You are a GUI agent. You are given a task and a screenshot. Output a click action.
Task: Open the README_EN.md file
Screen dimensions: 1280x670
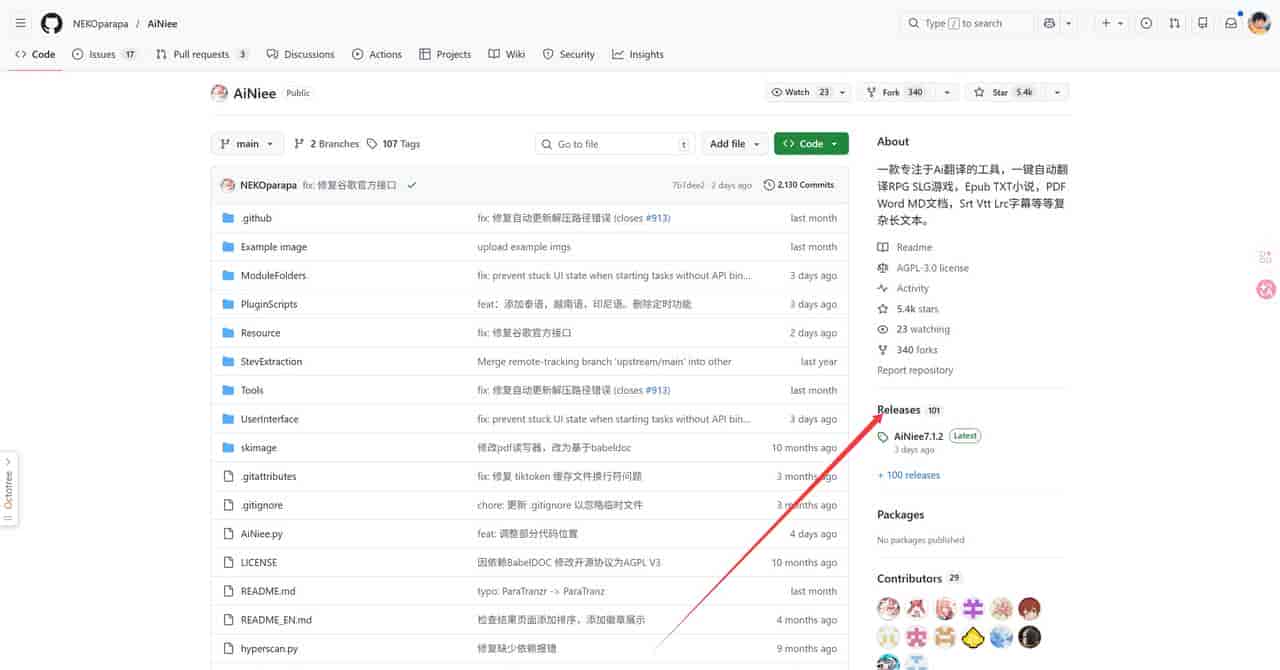[276, 620]
